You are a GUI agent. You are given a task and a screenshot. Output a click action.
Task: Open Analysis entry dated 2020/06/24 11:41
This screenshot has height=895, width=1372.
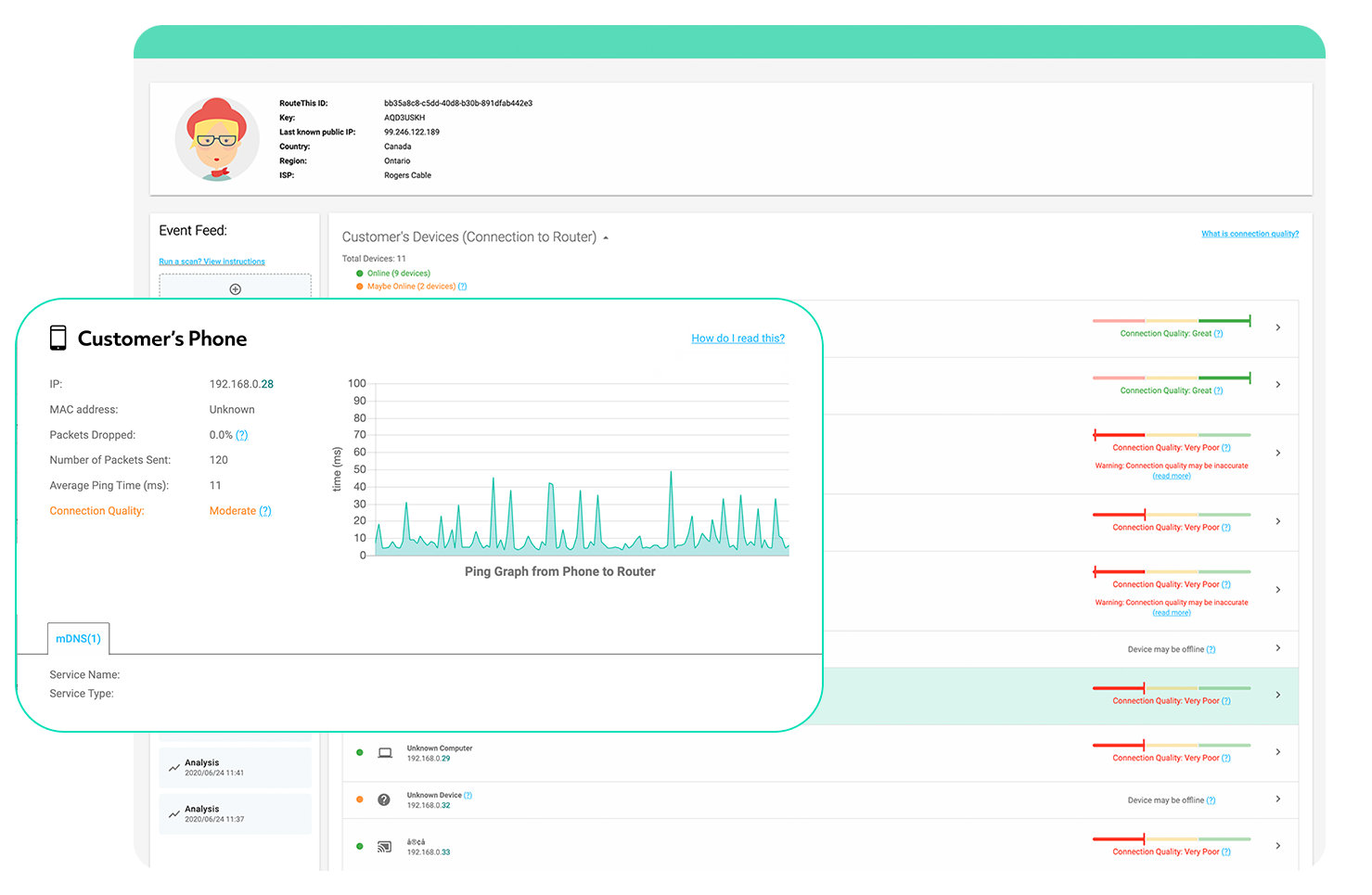coord(235,767)
